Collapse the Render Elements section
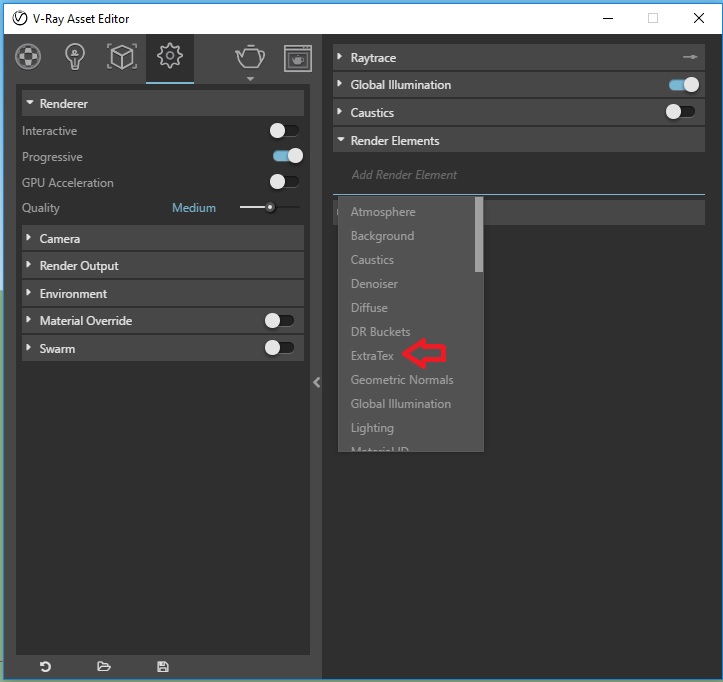The height and width of the screenshot is (682, 723). coord(519,140)
